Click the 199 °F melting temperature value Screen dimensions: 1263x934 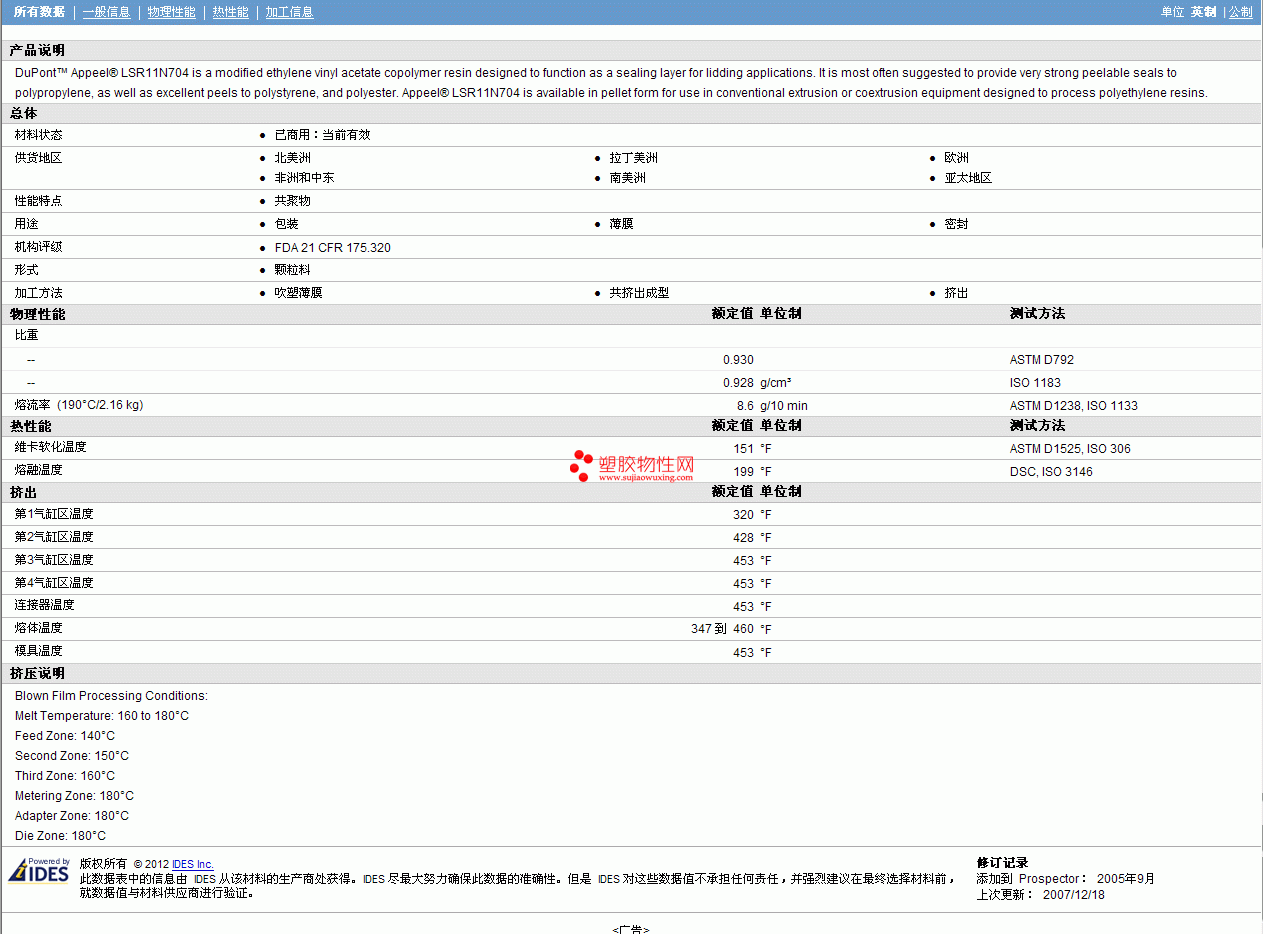(x=752, y=472)
